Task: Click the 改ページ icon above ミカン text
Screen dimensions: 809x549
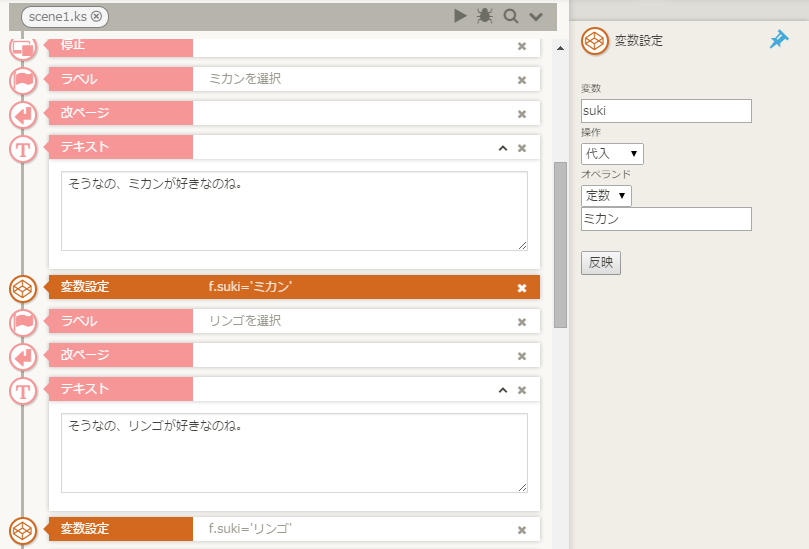Action: (23, 114)
